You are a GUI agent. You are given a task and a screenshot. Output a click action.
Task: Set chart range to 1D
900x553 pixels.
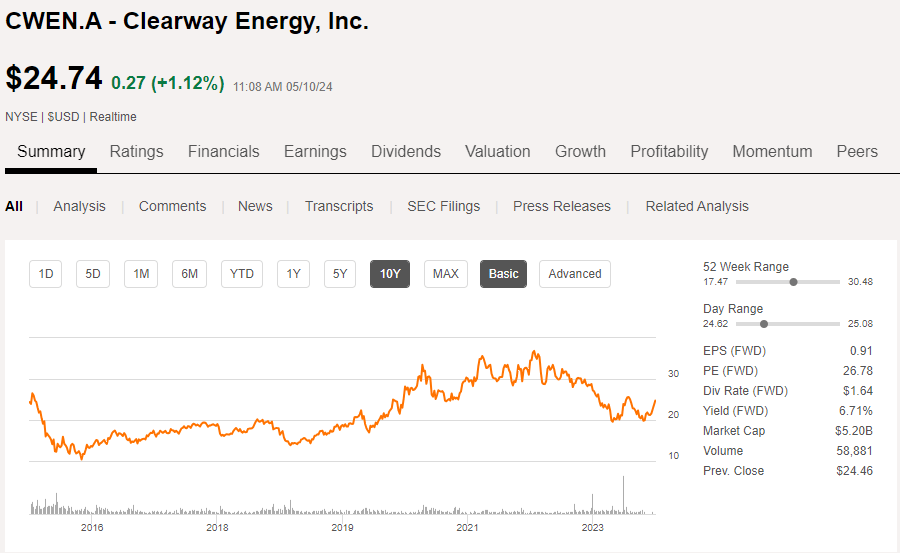pyautogui.click(x=46, y=273)
